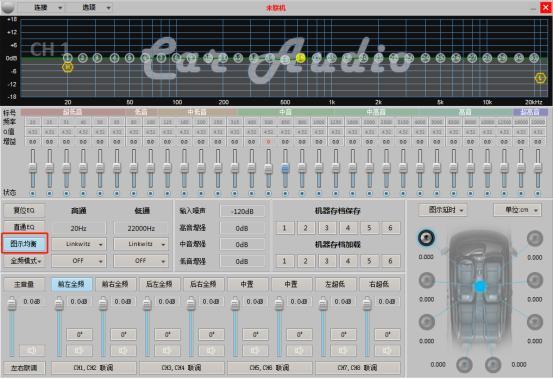Select the left front door speaker icon

[427, 281]
